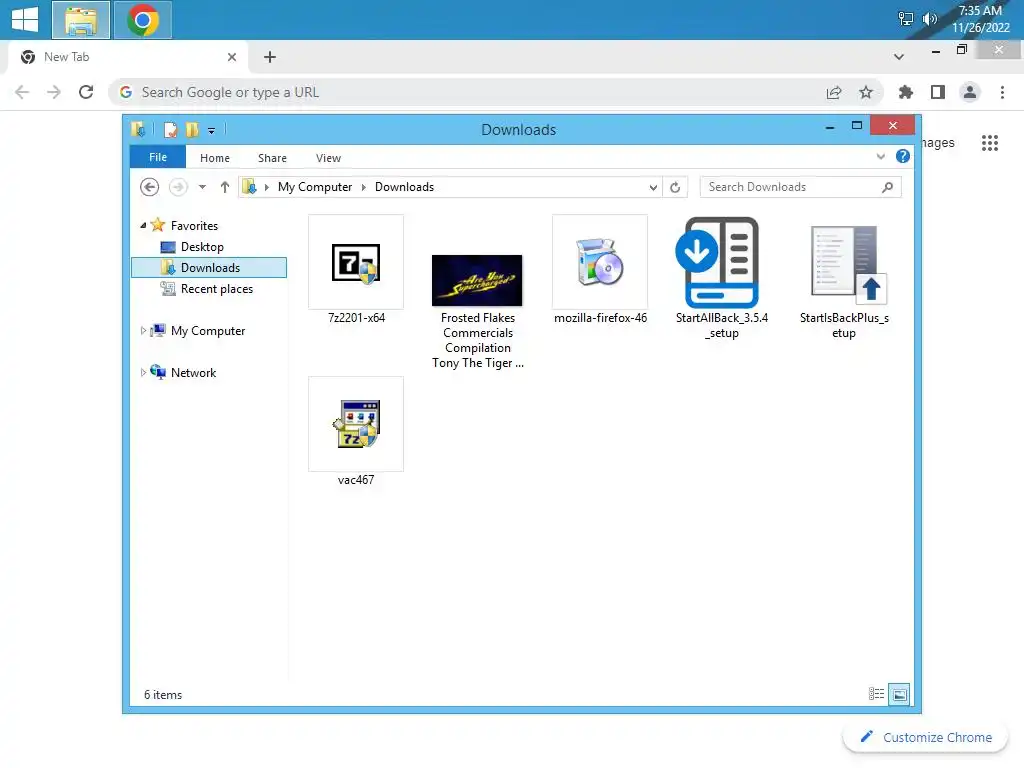Click Chrome share this page icon
Screen dimensions: 1024x768
(834, 92)
